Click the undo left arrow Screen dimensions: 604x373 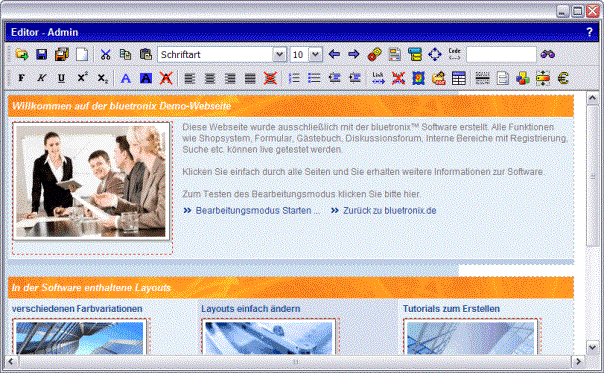[334, 54]
